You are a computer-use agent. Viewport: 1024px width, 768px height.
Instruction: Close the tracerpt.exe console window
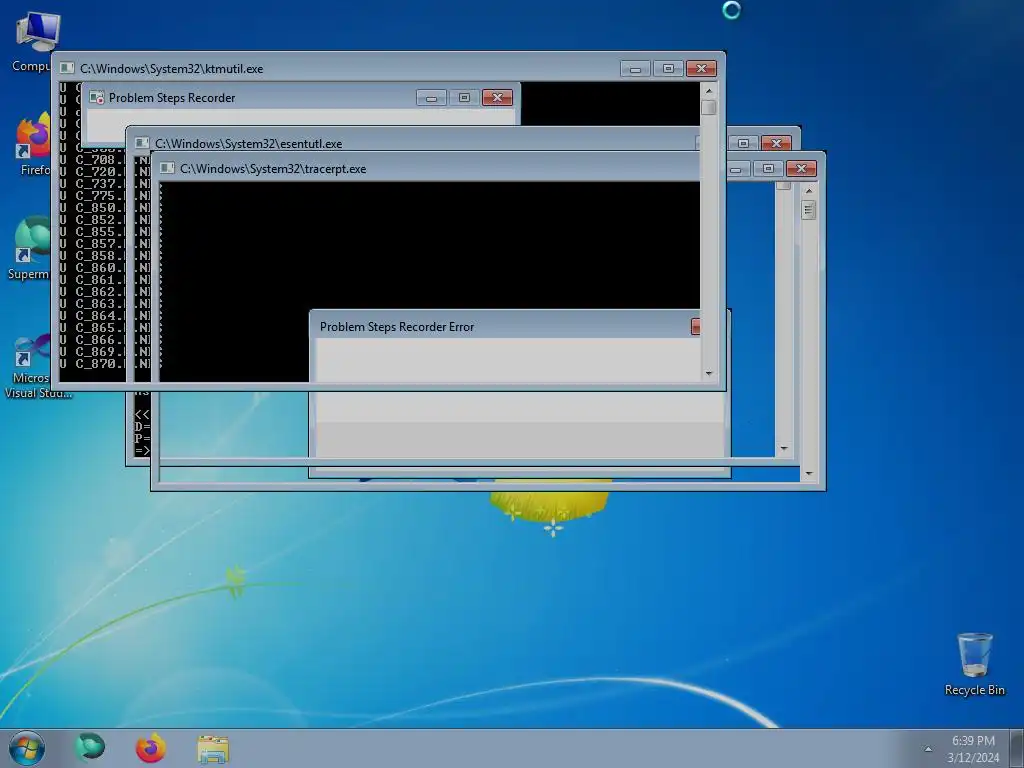click(801, 168)
